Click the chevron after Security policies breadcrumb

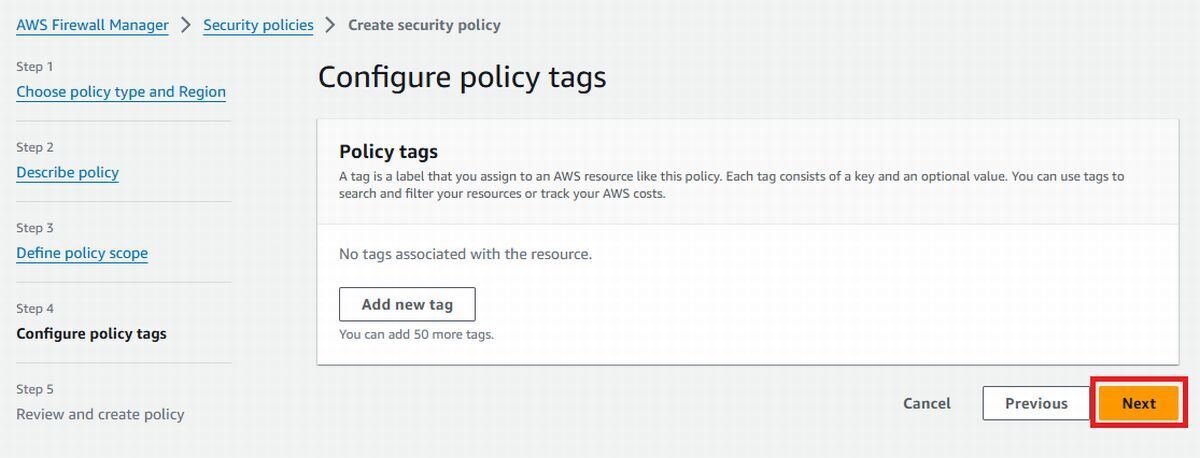click(x=331, y=25)
